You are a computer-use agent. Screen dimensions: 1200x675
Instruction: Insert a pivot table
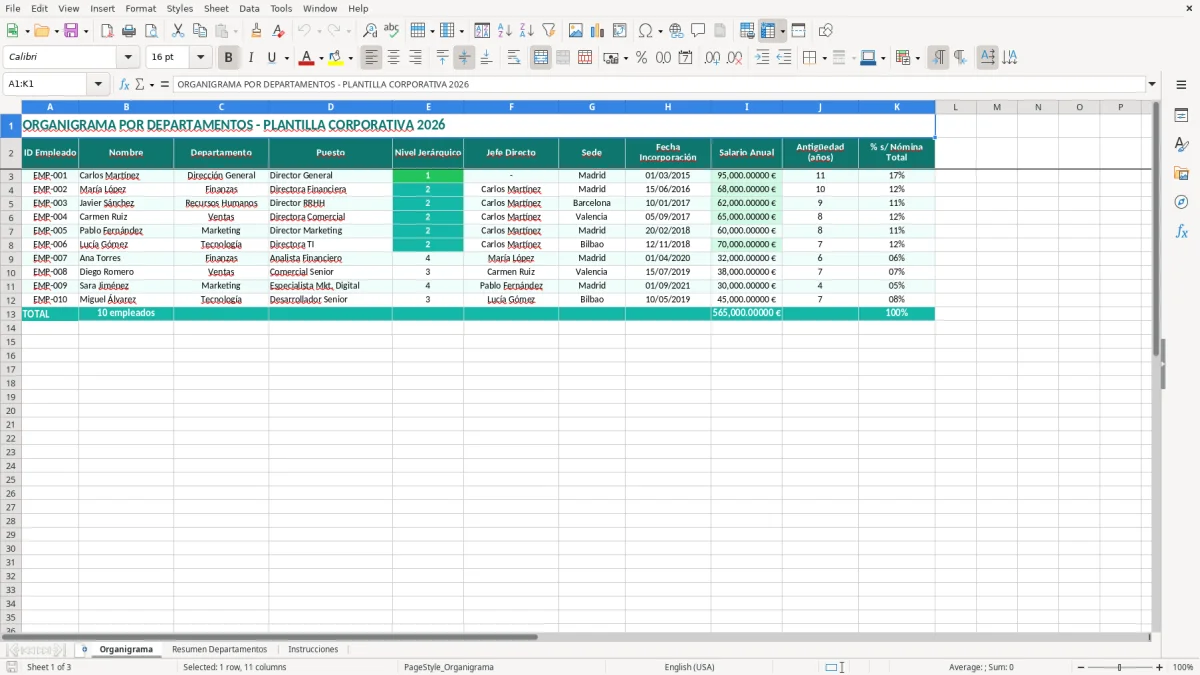[x=620, y=31]
